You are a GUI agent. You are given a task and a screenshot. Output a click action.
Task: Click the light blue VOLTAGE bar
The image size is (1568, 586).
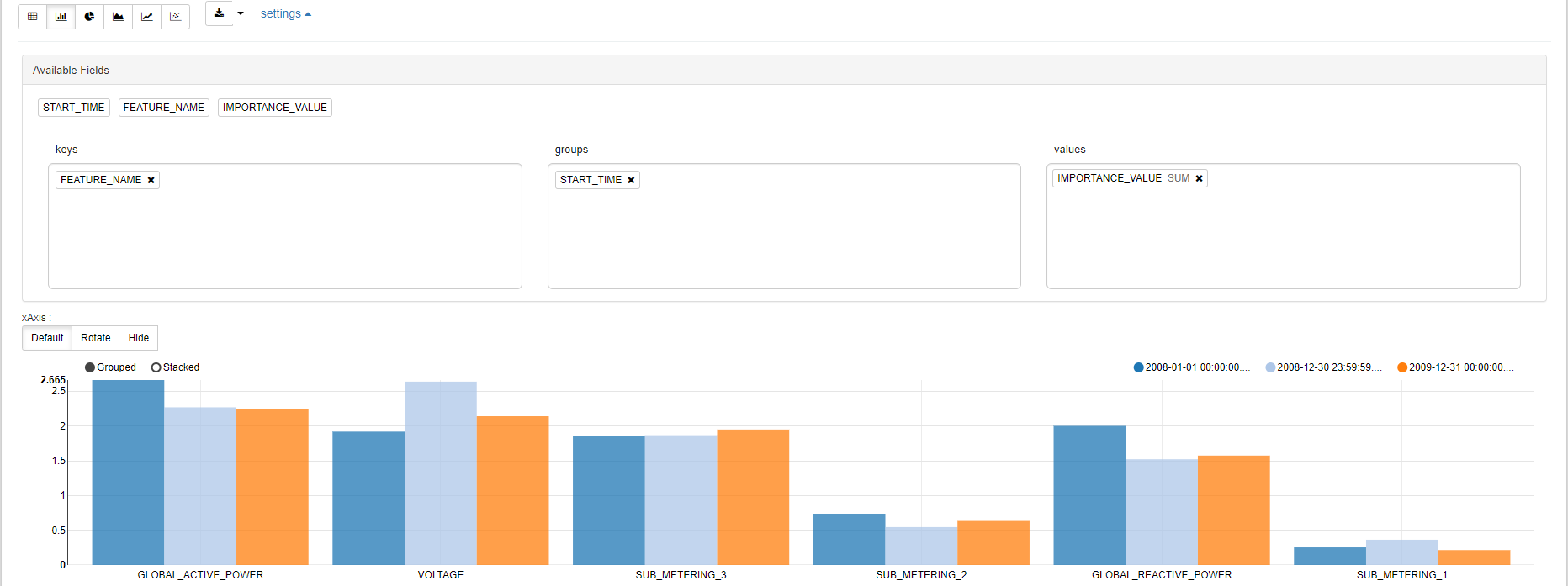[441, 473]
